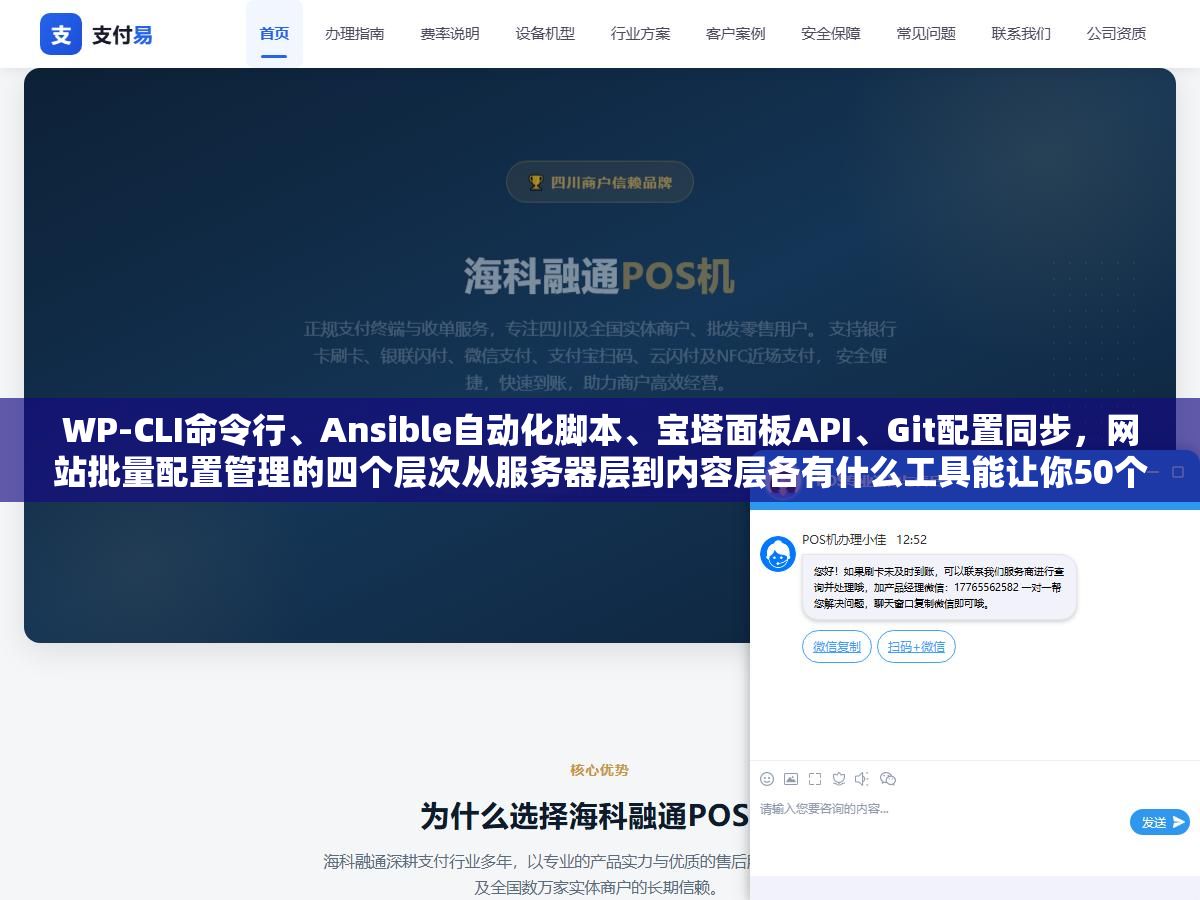Click the overlay text beginning WP-CLI命令行
This screenshot has width=1200, height=900.
coord(600,451)
